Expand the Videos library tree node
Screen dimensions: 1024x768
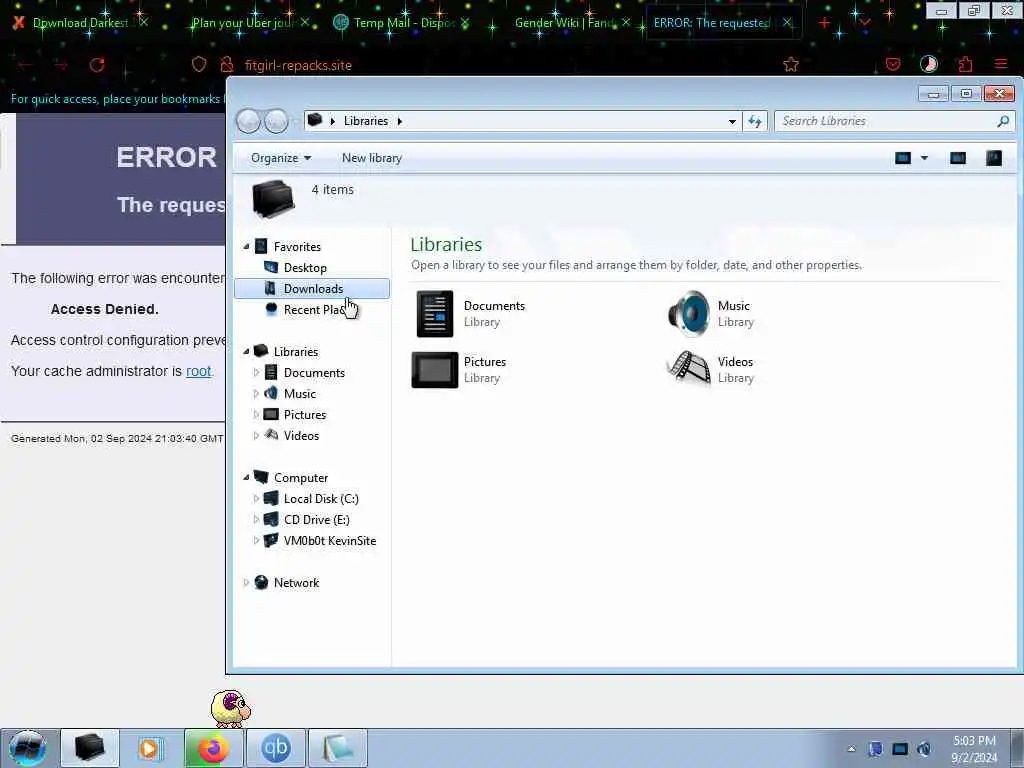(256, 436)
